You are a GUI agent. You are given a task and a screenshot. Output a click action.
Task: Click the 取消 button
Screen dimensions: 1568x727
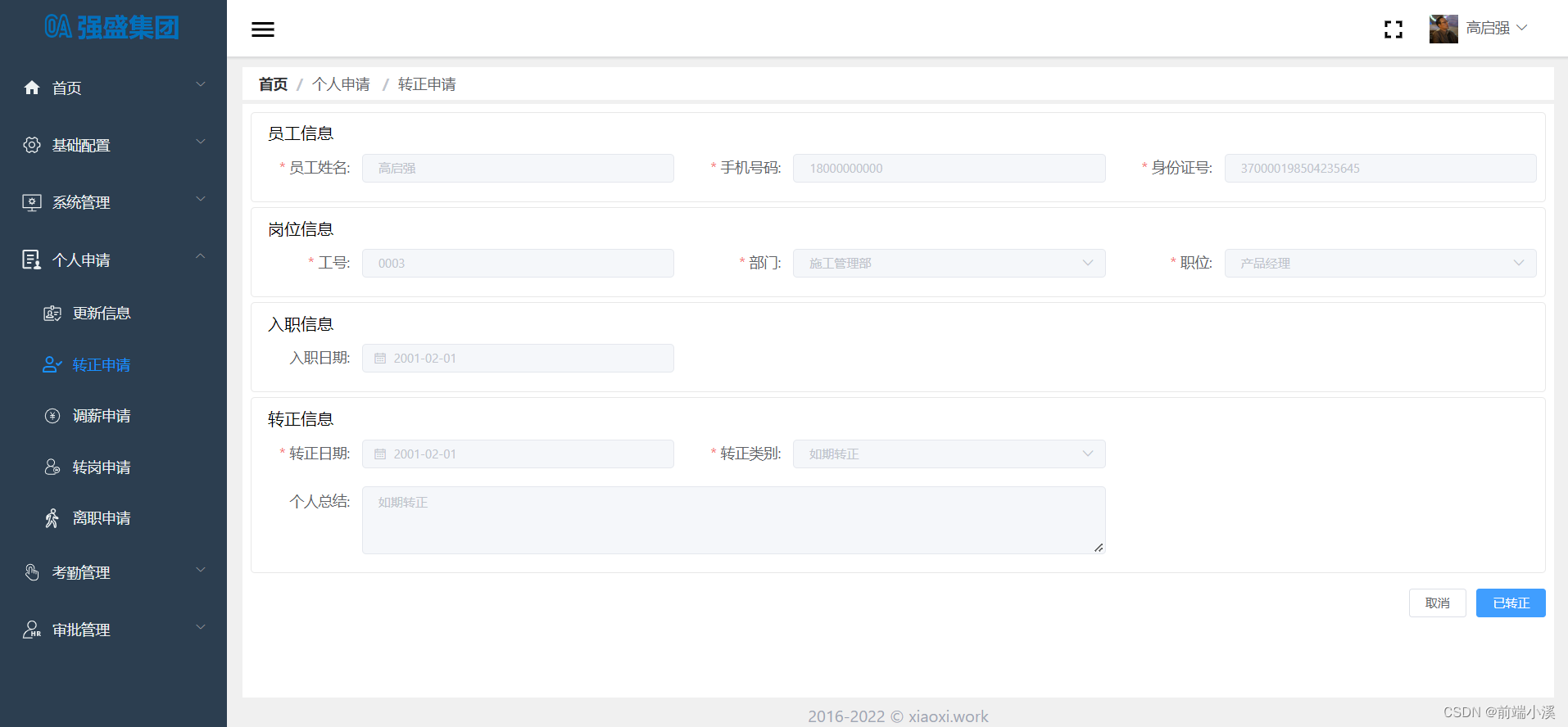pyautogui.click(x=1437, y=603)
